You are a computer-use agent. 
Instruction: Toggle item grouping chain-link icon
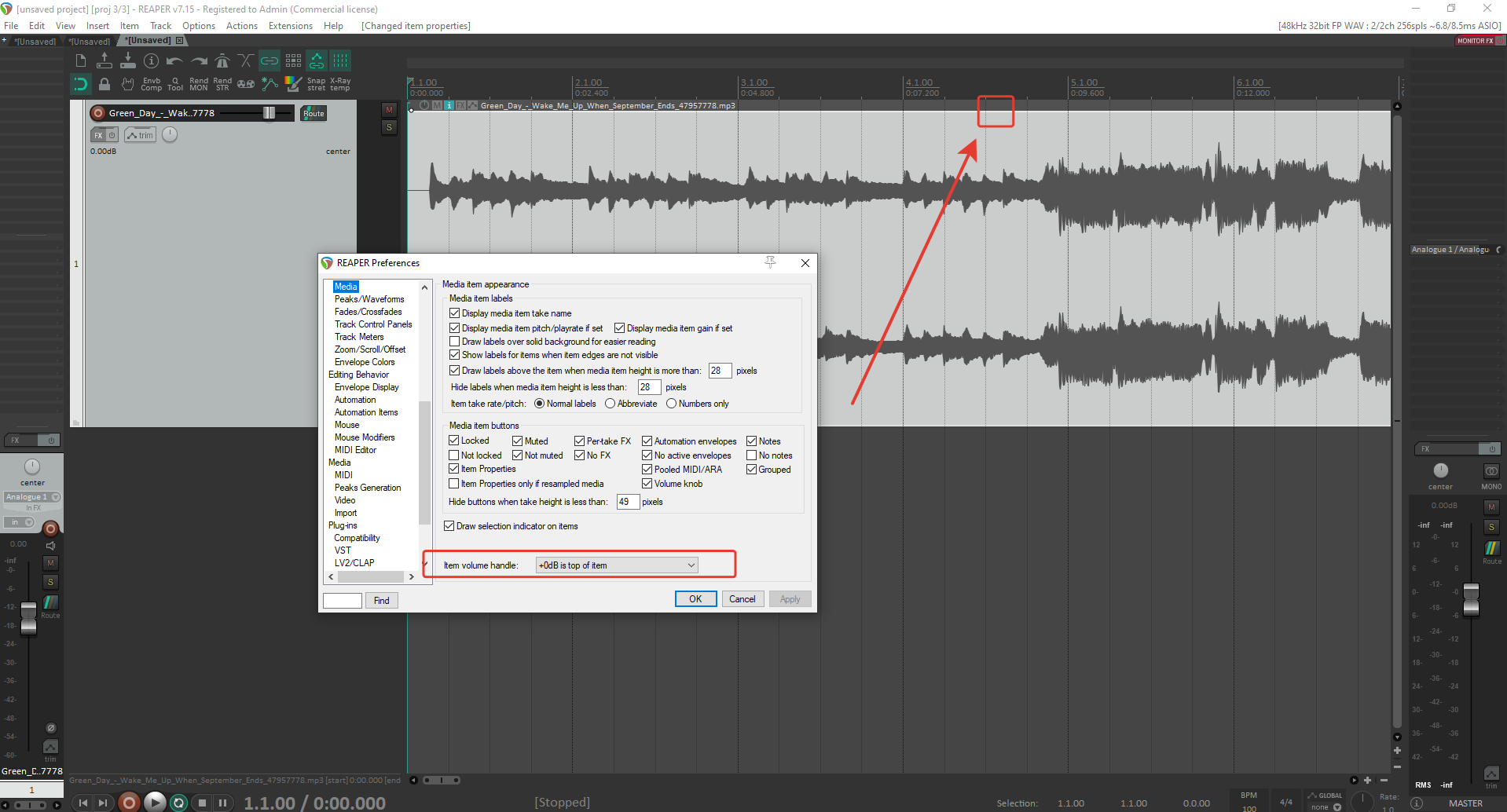[269, 60]
